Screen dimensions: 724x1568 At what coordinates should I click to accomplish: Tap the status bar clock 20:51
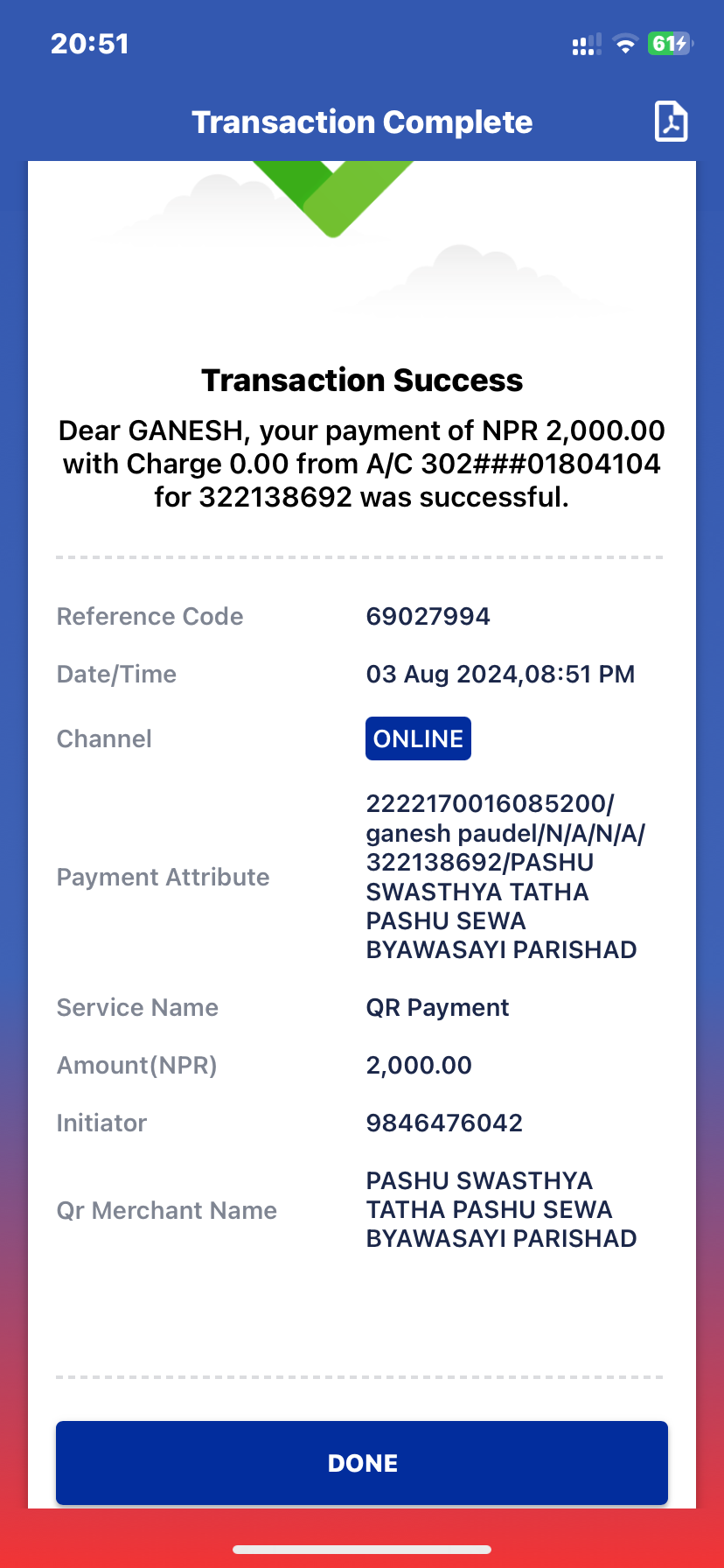(90, 44)
